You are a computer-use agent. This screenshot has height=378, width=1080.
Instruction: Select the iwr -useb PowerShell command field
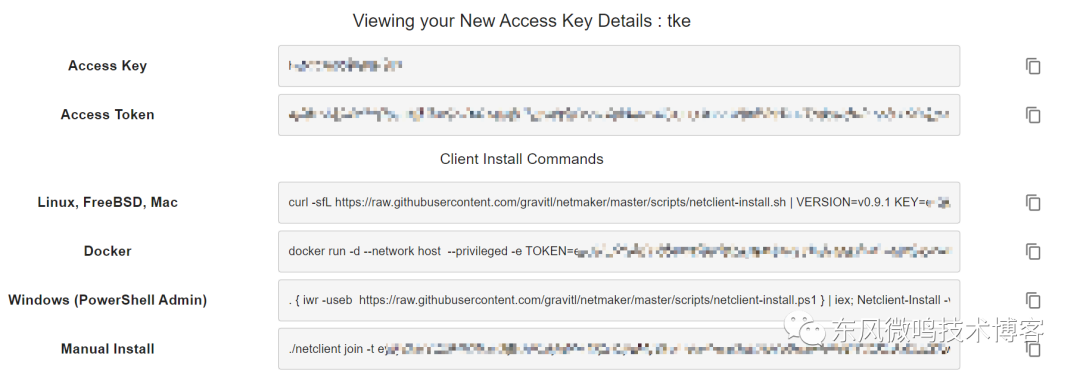[x=619, y=300]
